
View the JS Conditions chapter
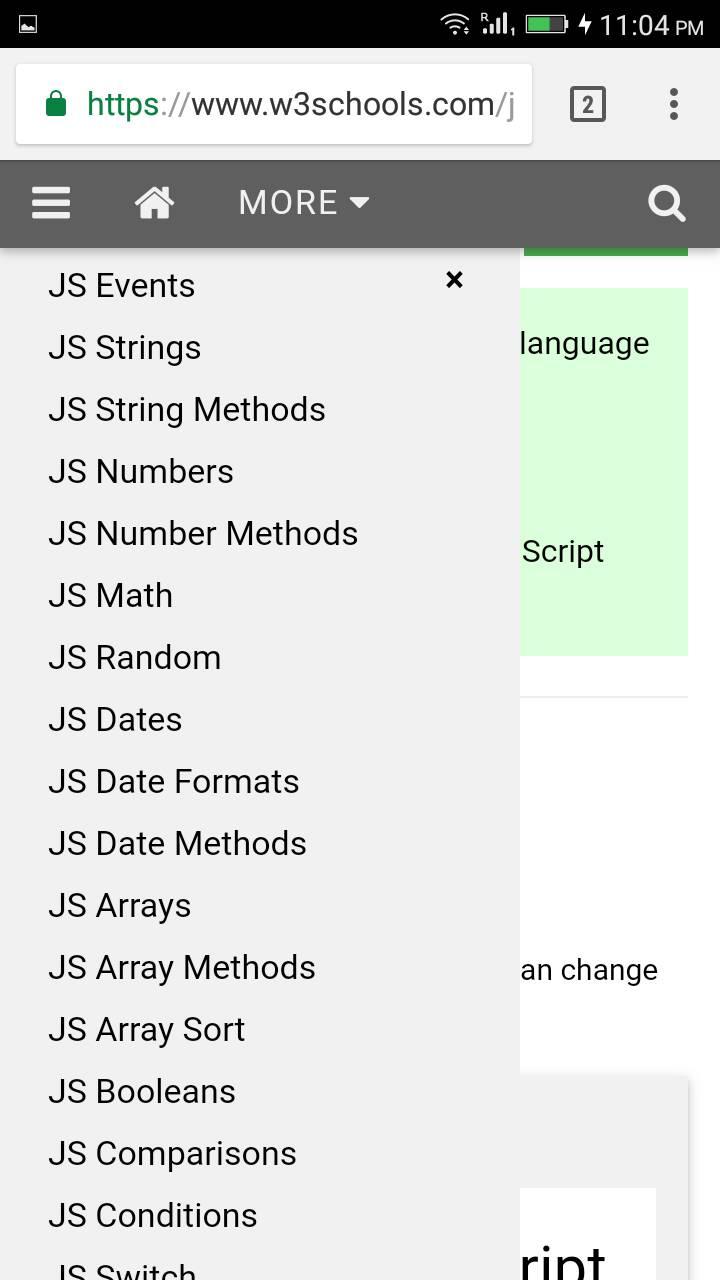[152, 1216]
